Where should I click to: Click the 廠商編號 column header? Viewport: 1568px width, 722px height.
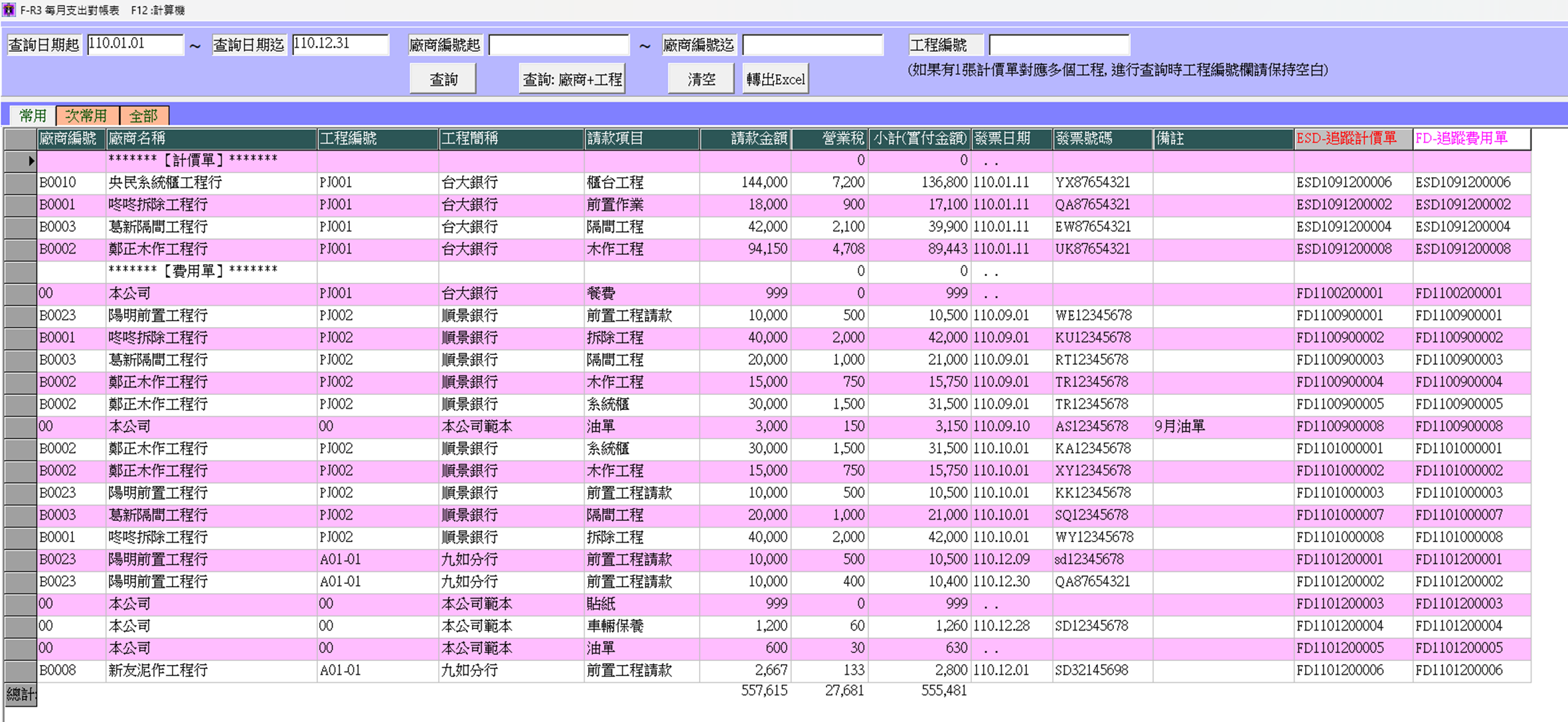coord(71,139)
